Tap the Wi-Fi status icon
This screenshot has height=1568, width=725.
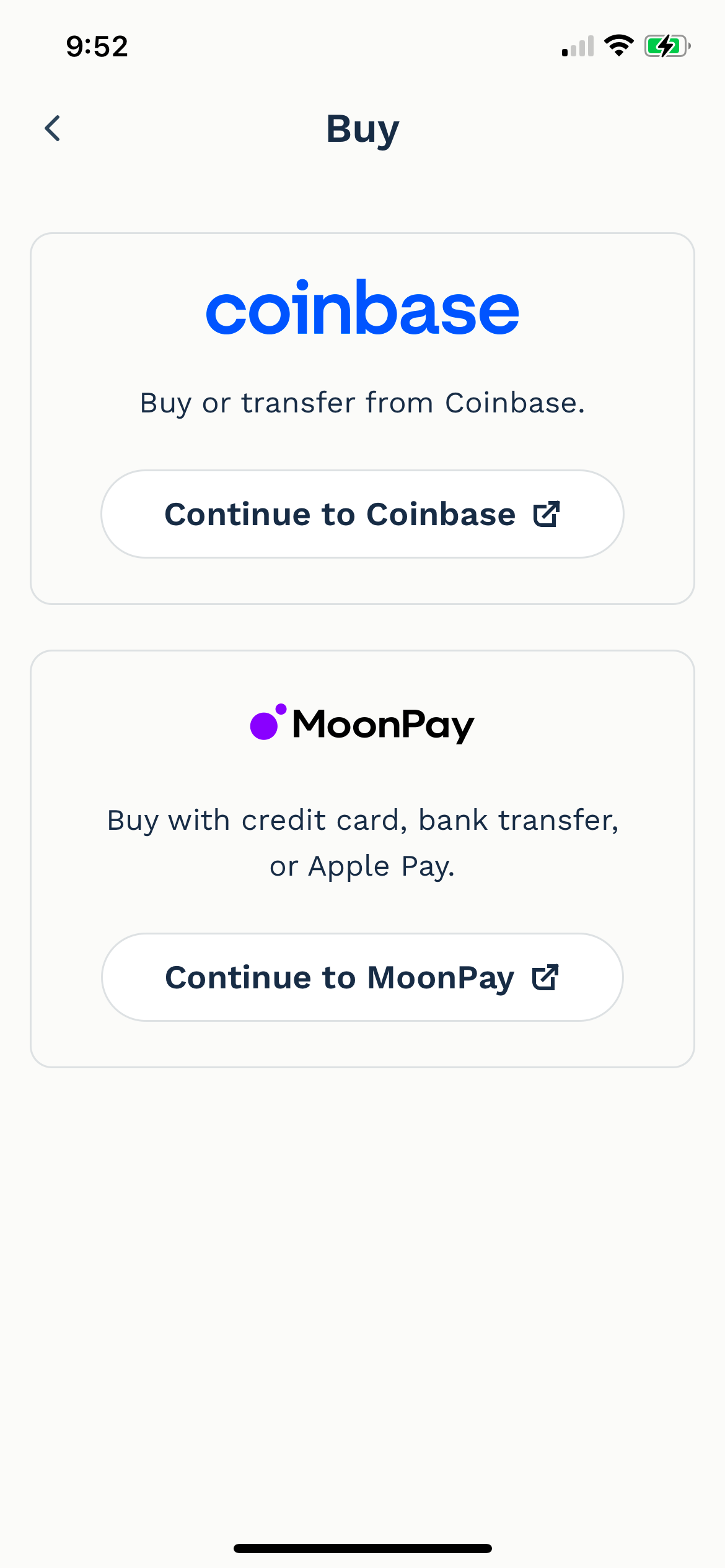618,46
